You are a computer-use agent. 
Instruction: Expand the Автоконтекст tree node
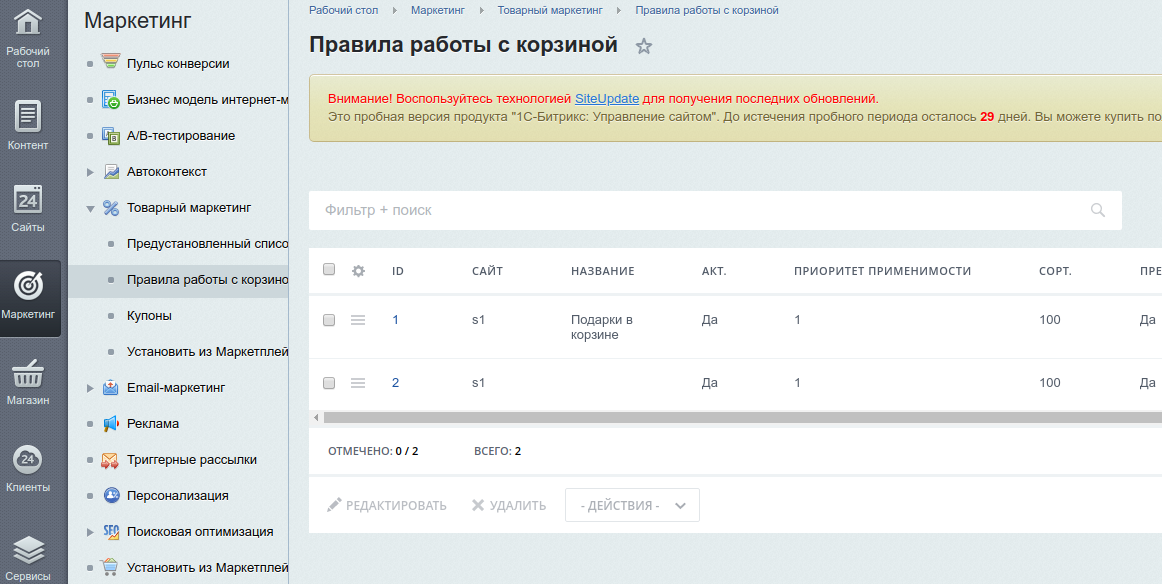tap(90, 172)
